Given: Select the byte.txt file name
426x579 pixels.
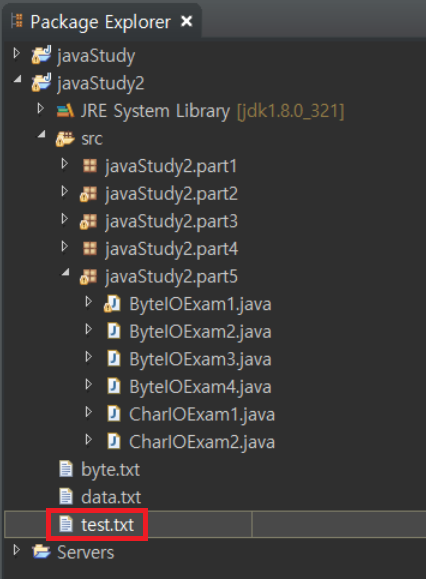Looking at the screenshot, I should point(110,470).
